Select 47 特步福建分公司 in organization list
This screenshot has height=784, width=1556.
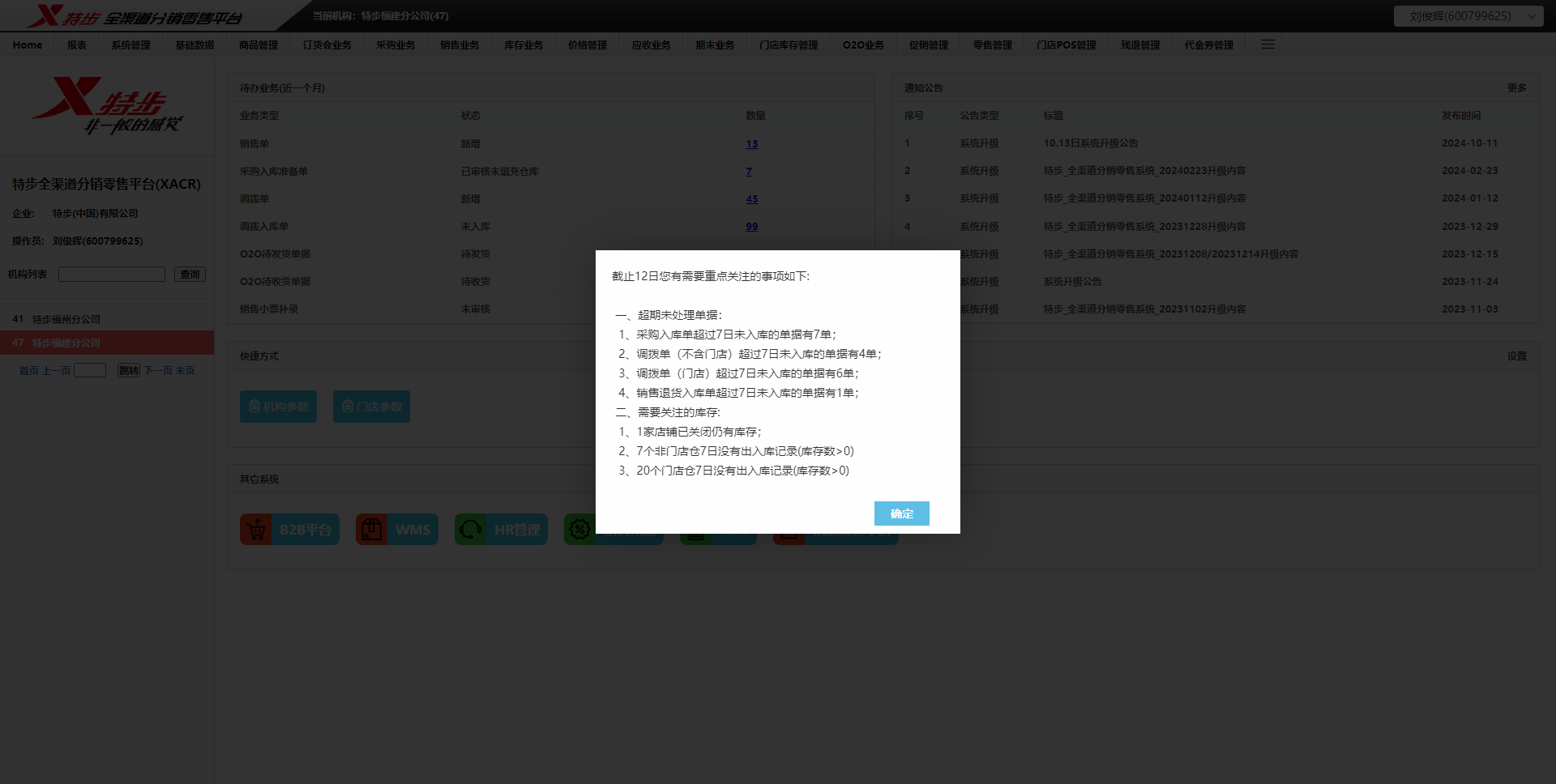[x=107, y=343]
